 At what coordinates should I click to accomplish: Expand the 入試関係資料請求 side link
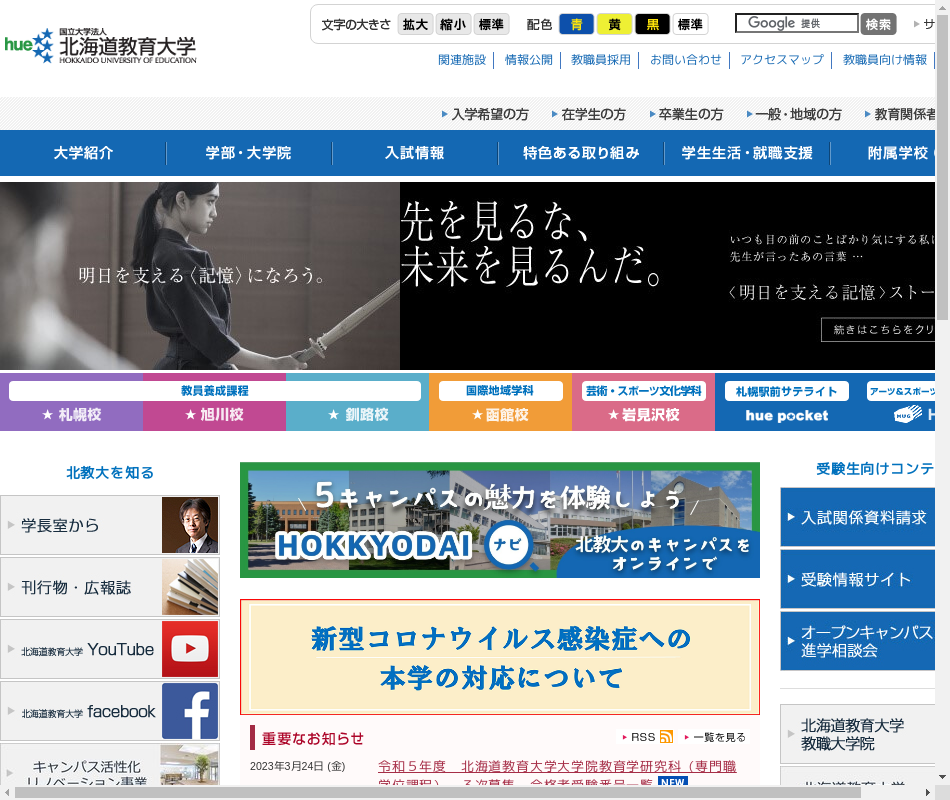[858, 517]
